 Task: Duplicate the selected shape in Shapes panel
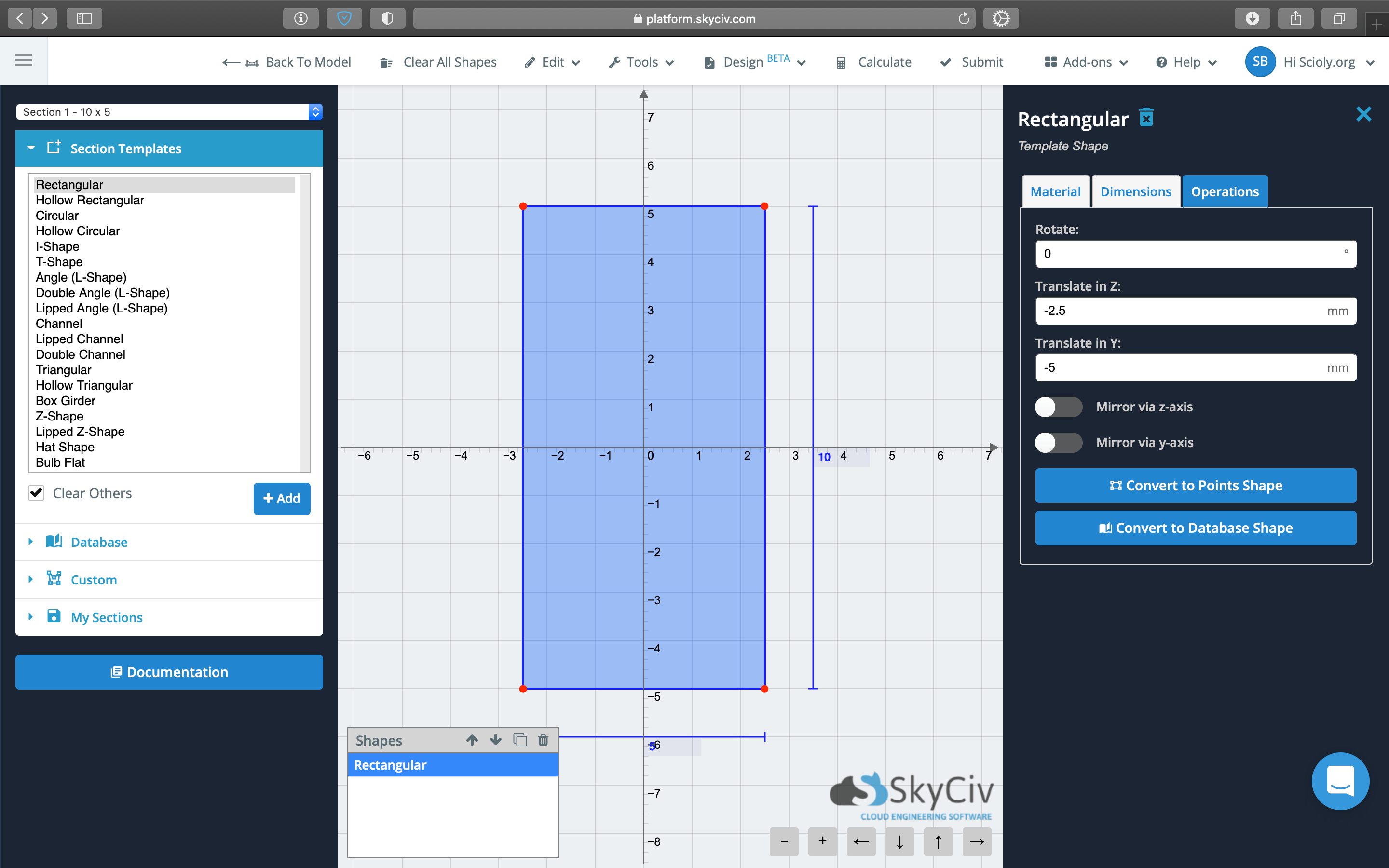click(x=520, y=740)
